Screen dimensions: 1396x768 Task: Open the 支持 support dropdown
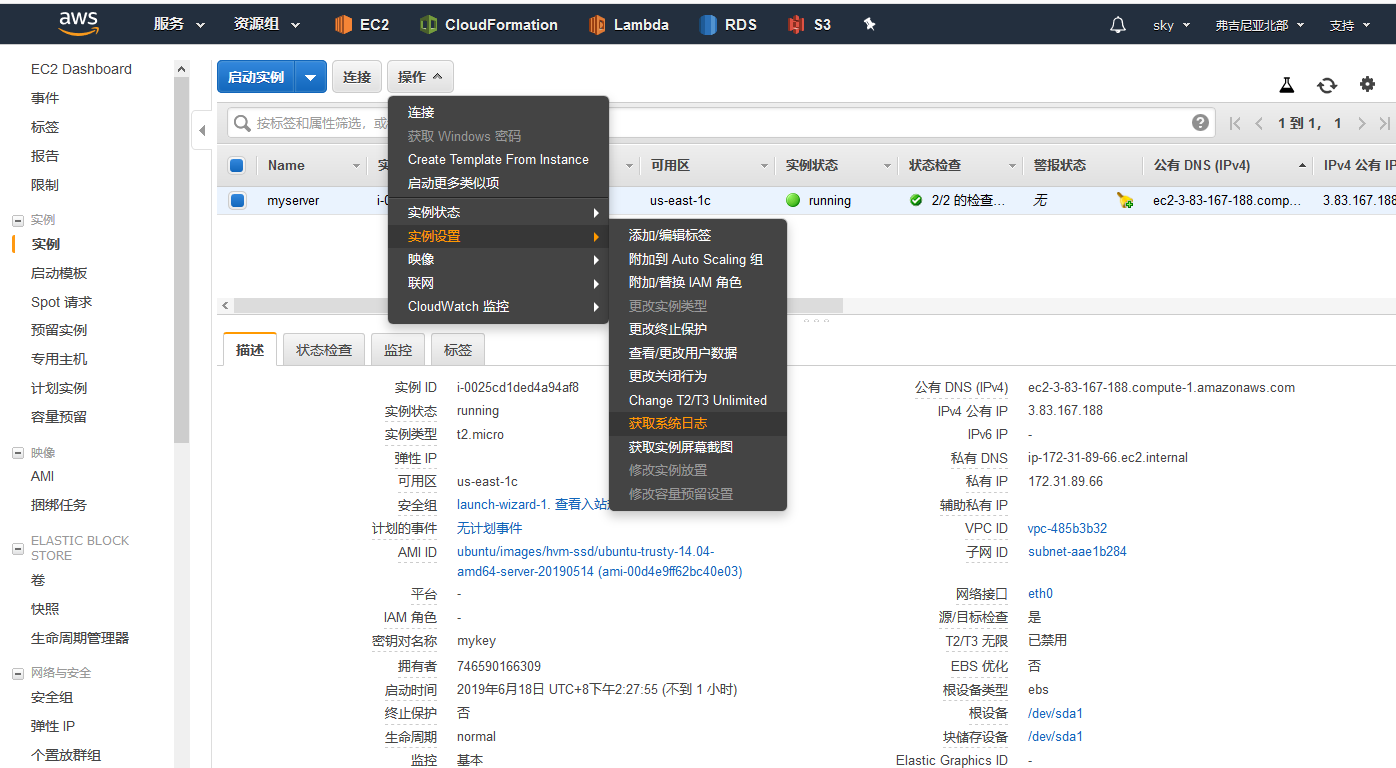[x=1348, y=25]
